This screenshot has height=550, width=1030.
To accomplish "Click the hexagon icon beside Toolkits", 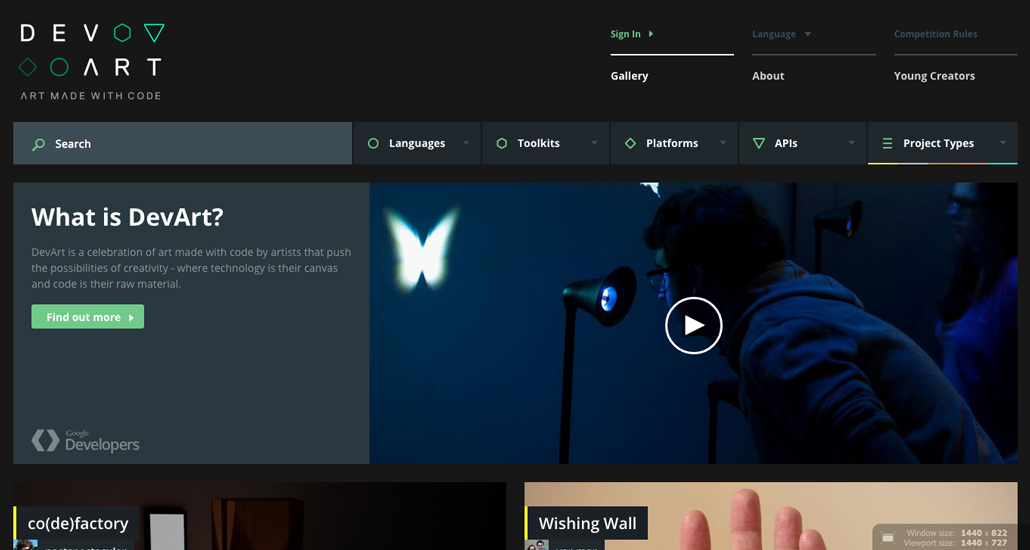I will pyautogui.click(x=502, y=143).
